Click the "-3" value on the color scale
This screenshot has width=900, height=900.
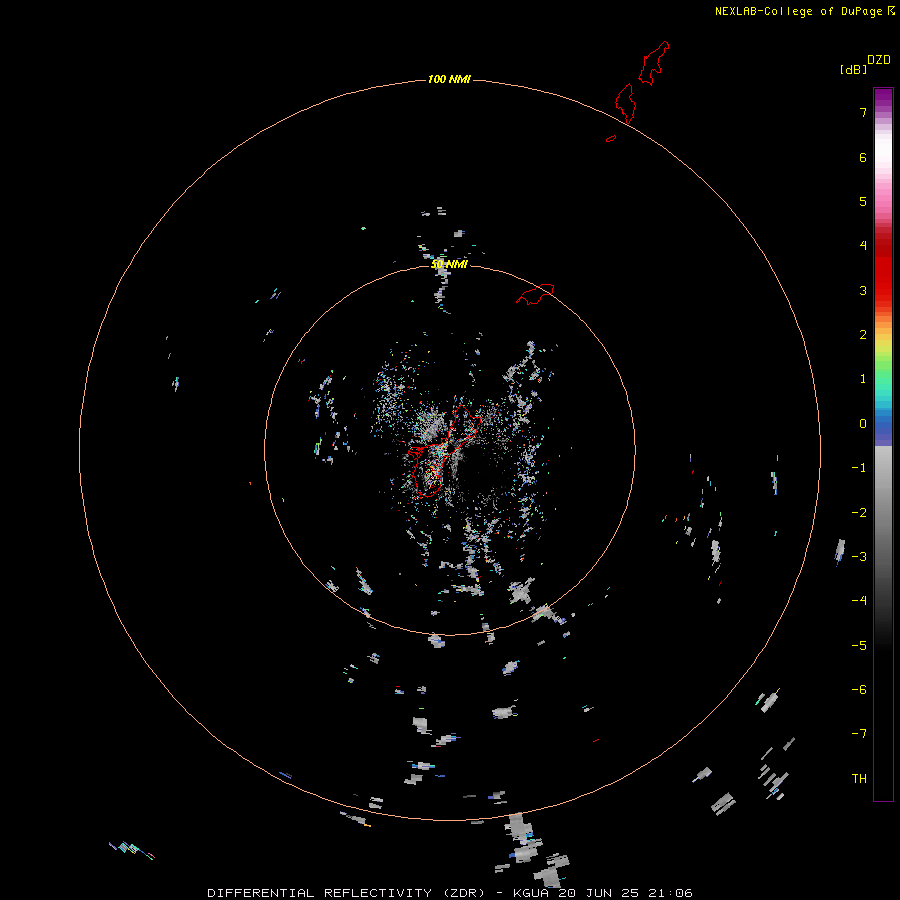pos(859,557)
